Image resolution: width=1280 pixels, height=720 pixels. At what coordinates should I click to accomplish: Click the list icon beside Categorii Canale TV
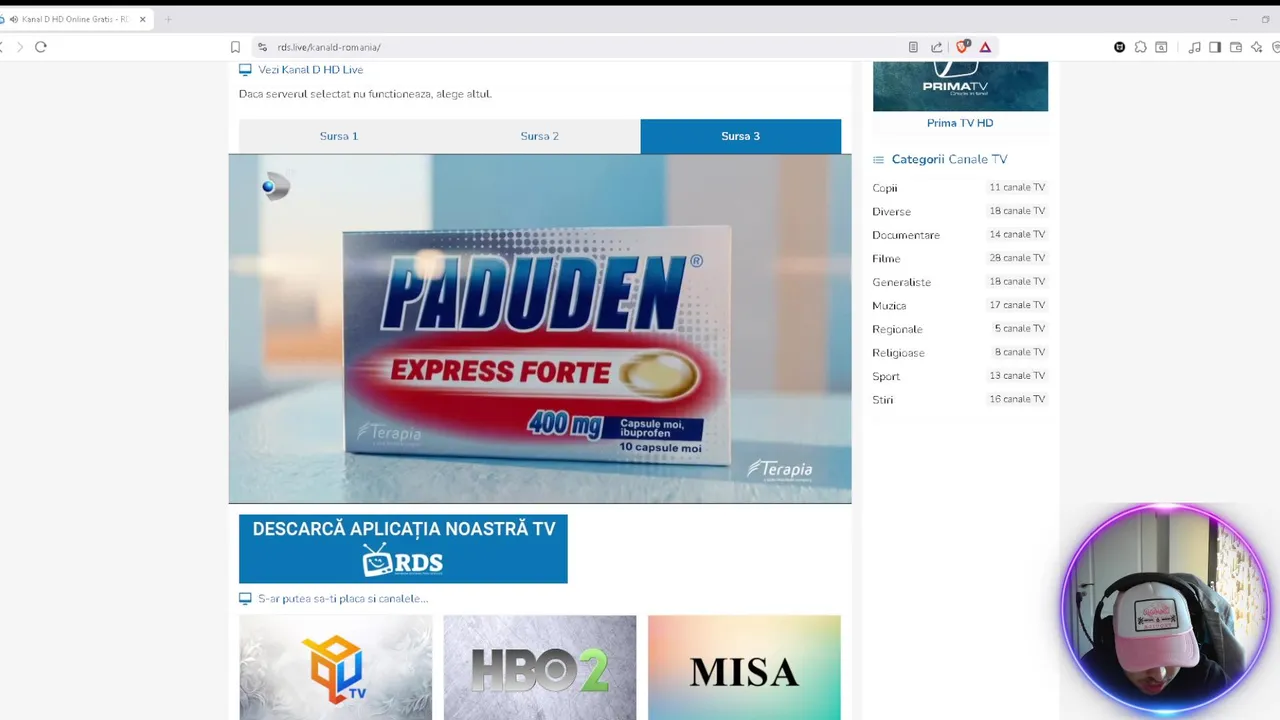click(x=878, y=160)
